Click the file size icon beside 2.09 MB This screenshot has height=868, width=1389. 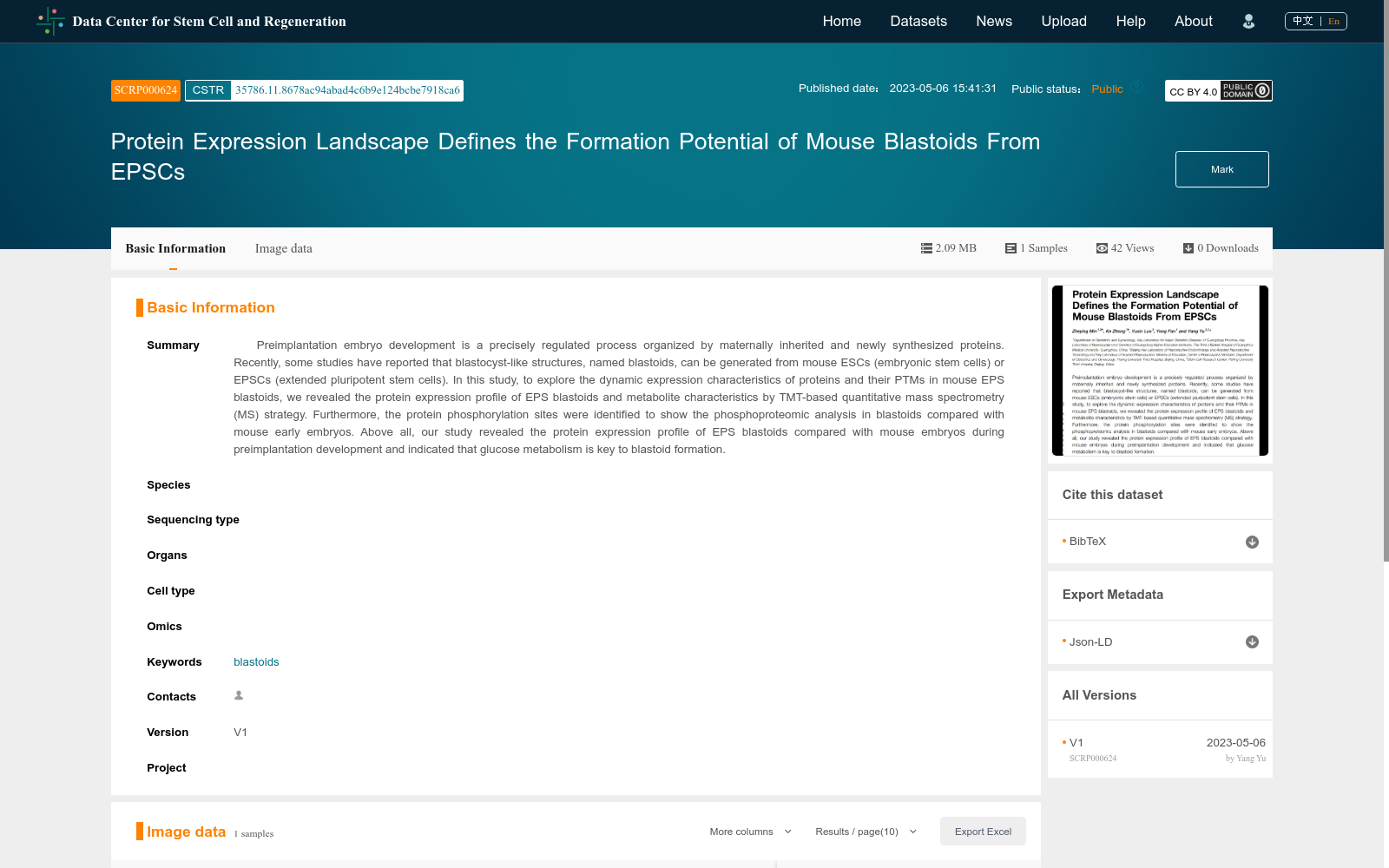pos(925,247)
